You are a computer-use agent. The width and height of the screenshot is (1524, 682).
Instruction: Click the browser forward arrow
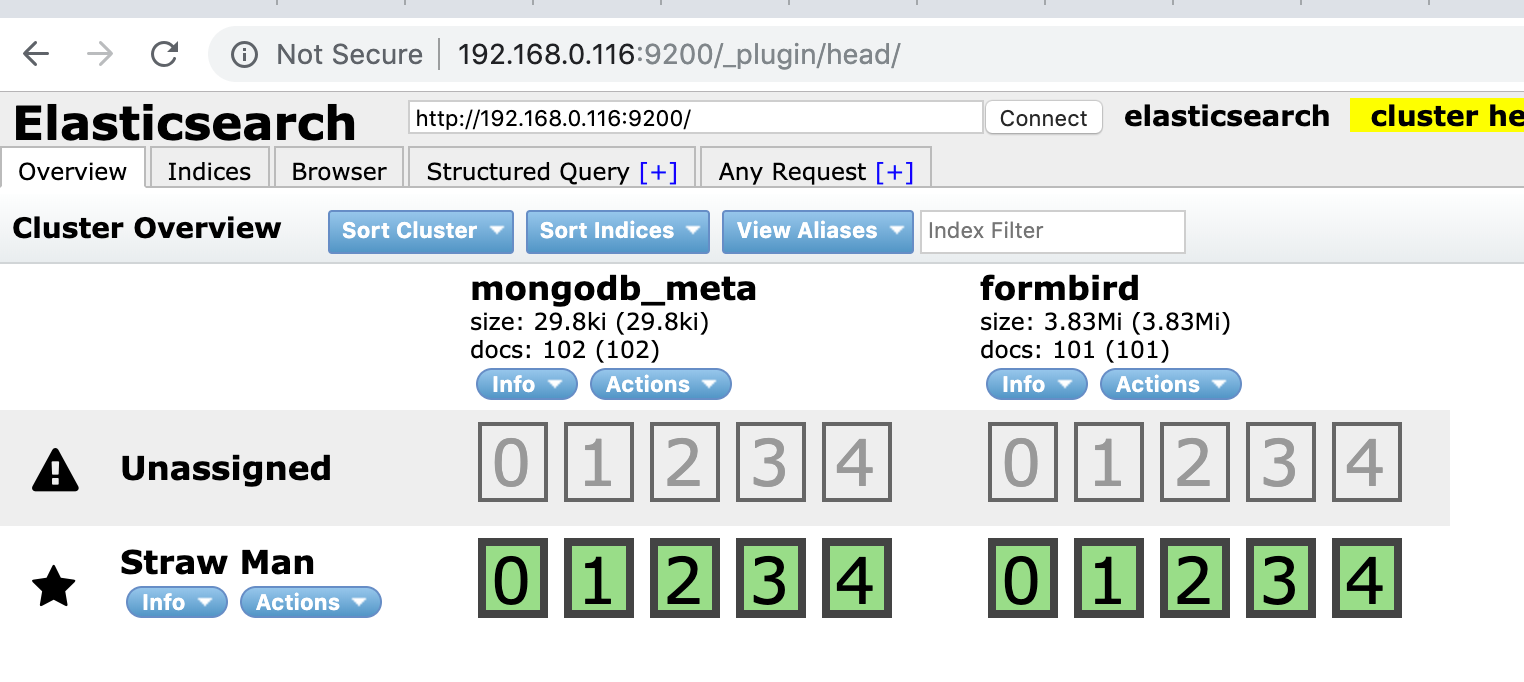pyautogui.click(x=100, y=54)
